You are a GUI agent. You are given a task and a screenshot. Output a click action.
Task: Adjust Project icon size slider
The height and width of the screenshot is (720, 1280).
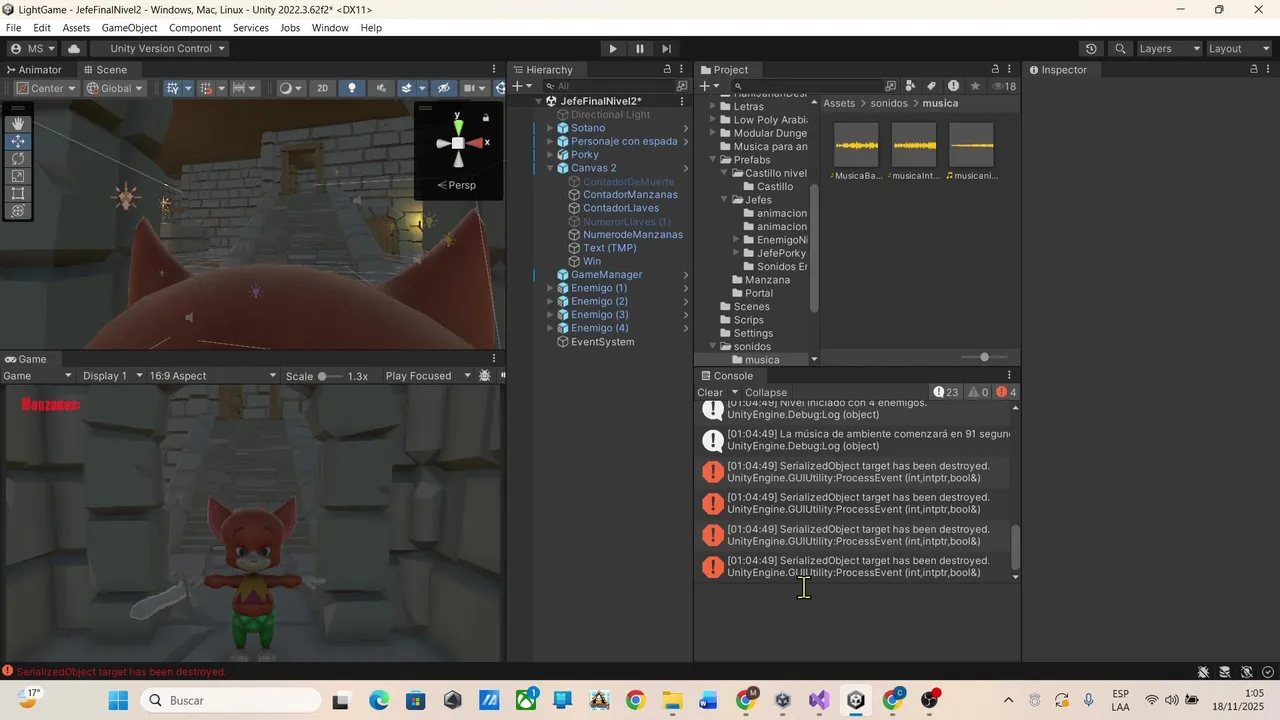pyautogui.click(x=984, y=357)
